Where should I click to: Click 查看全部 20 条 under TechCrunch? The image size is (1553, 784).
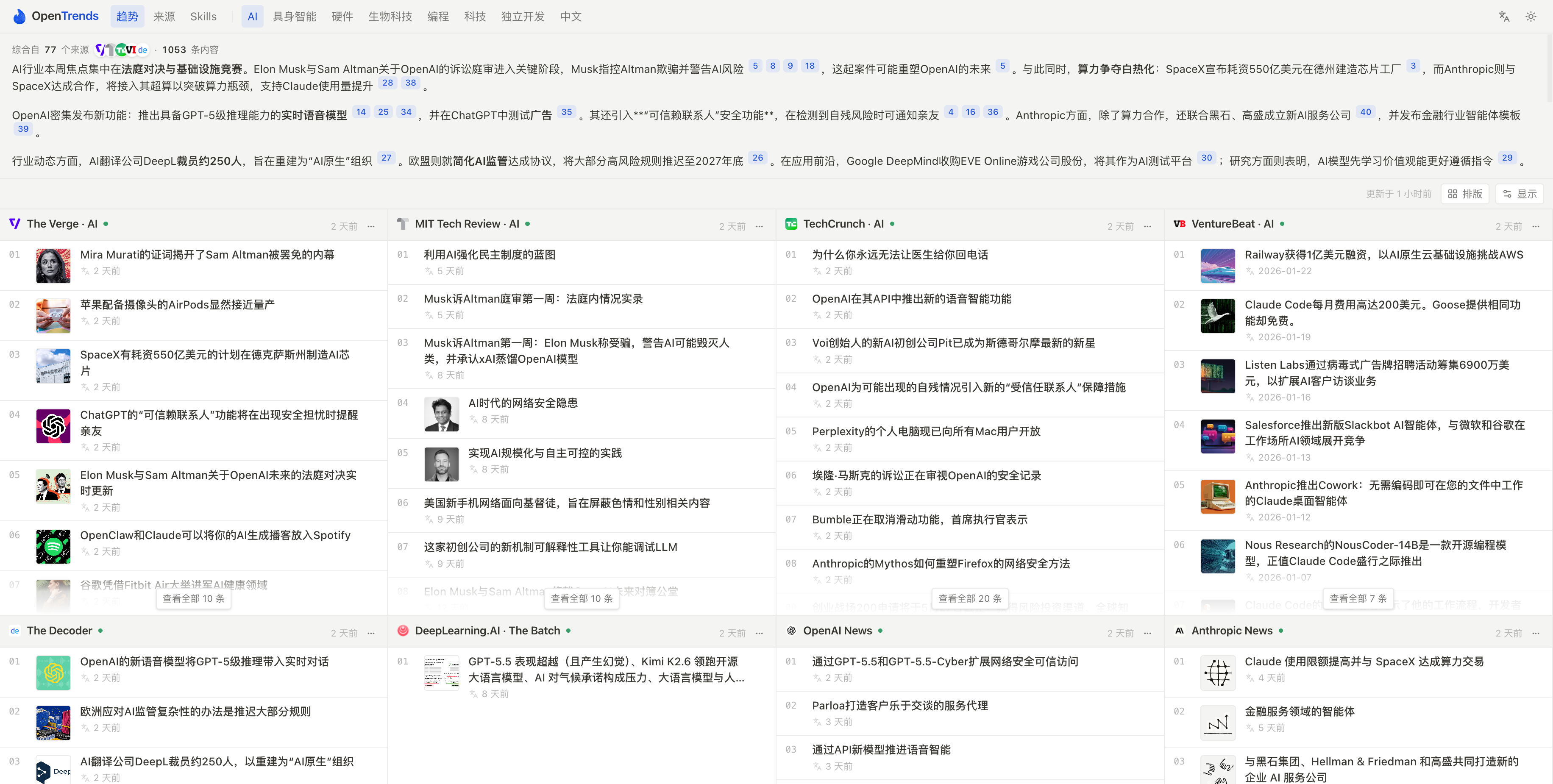970,598
